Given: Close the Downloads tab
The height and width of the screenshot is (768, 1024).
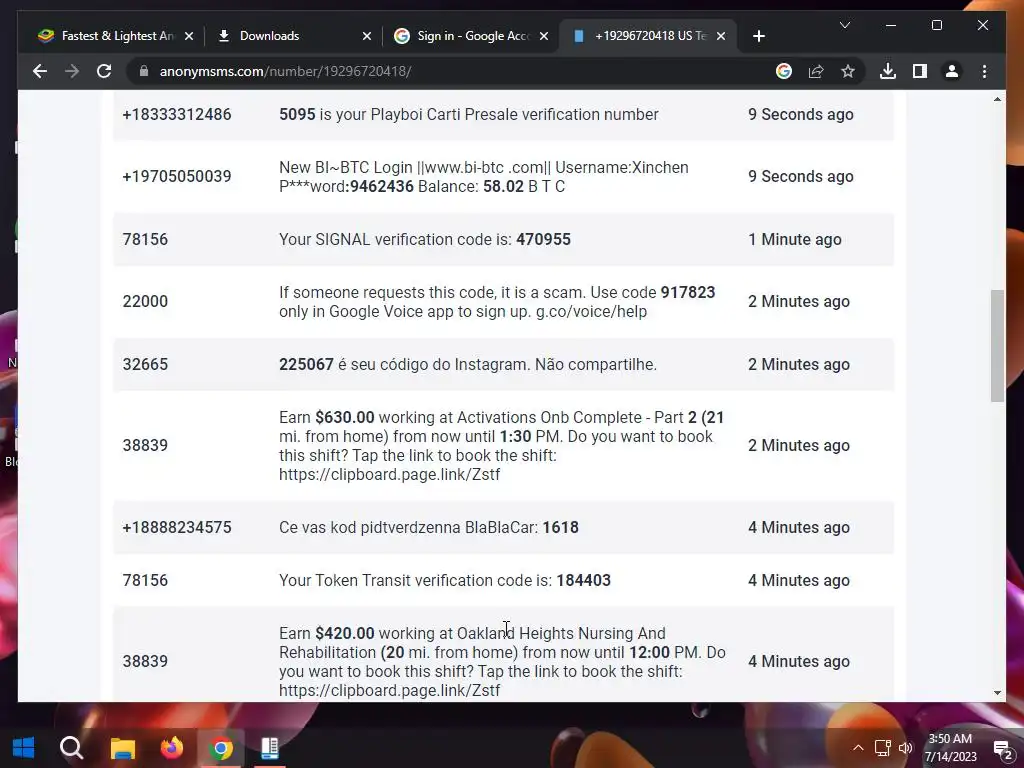Looking at the screenshot, I should coord(366,36).
